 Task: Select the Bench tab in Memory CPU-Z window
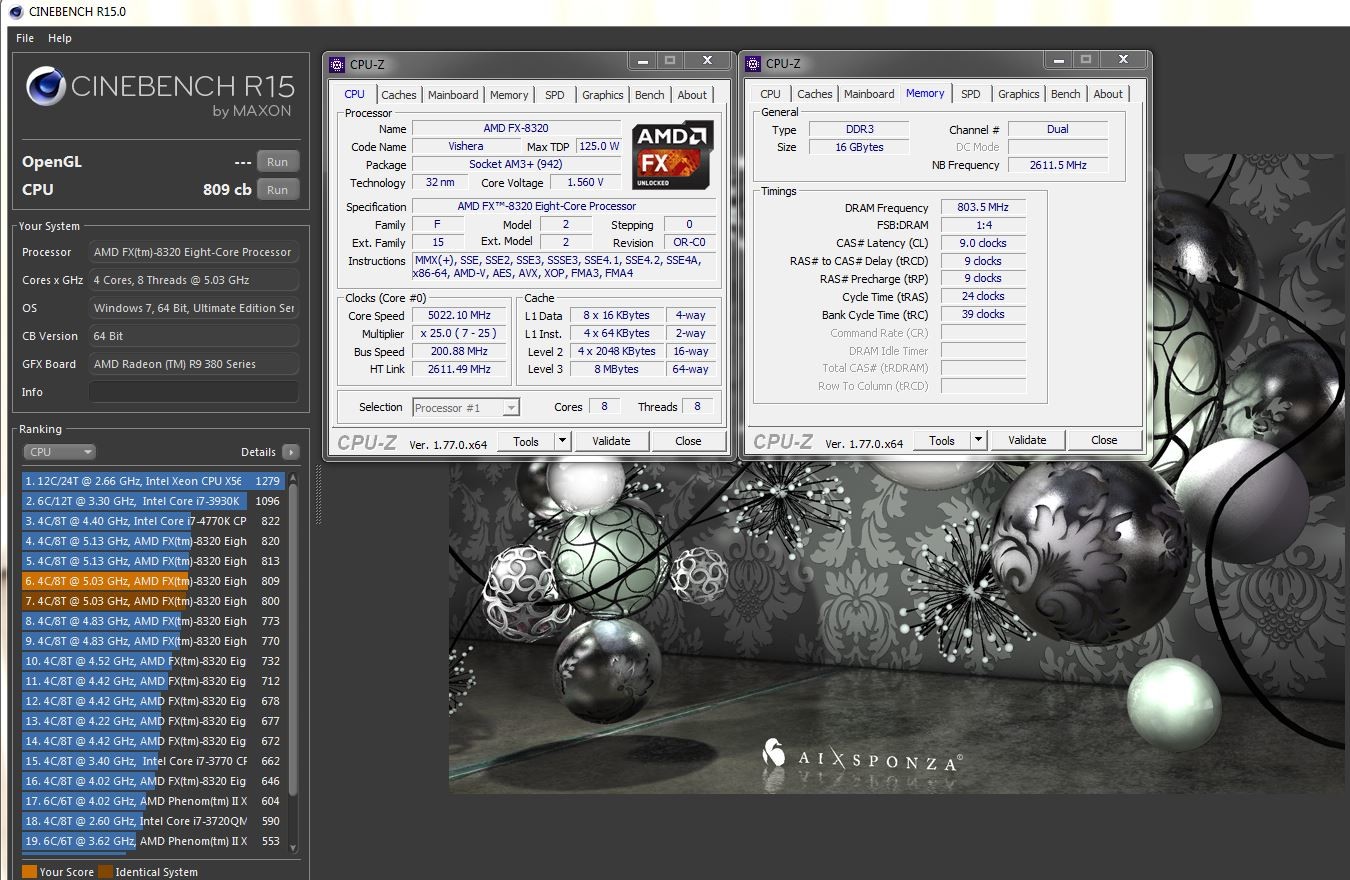click(1065, 94)
